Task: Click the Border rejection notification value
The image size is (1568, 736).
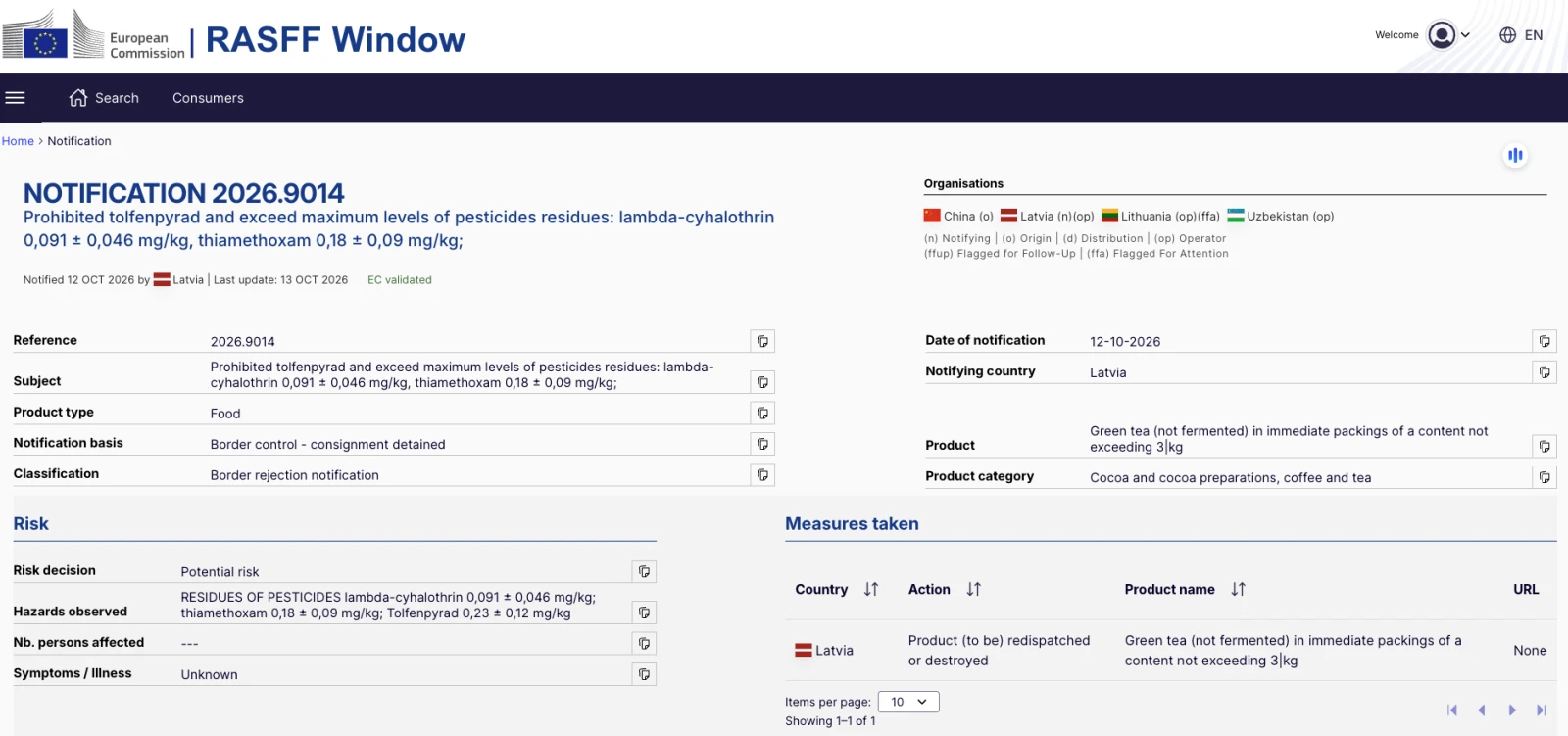Action: [295, 475]
